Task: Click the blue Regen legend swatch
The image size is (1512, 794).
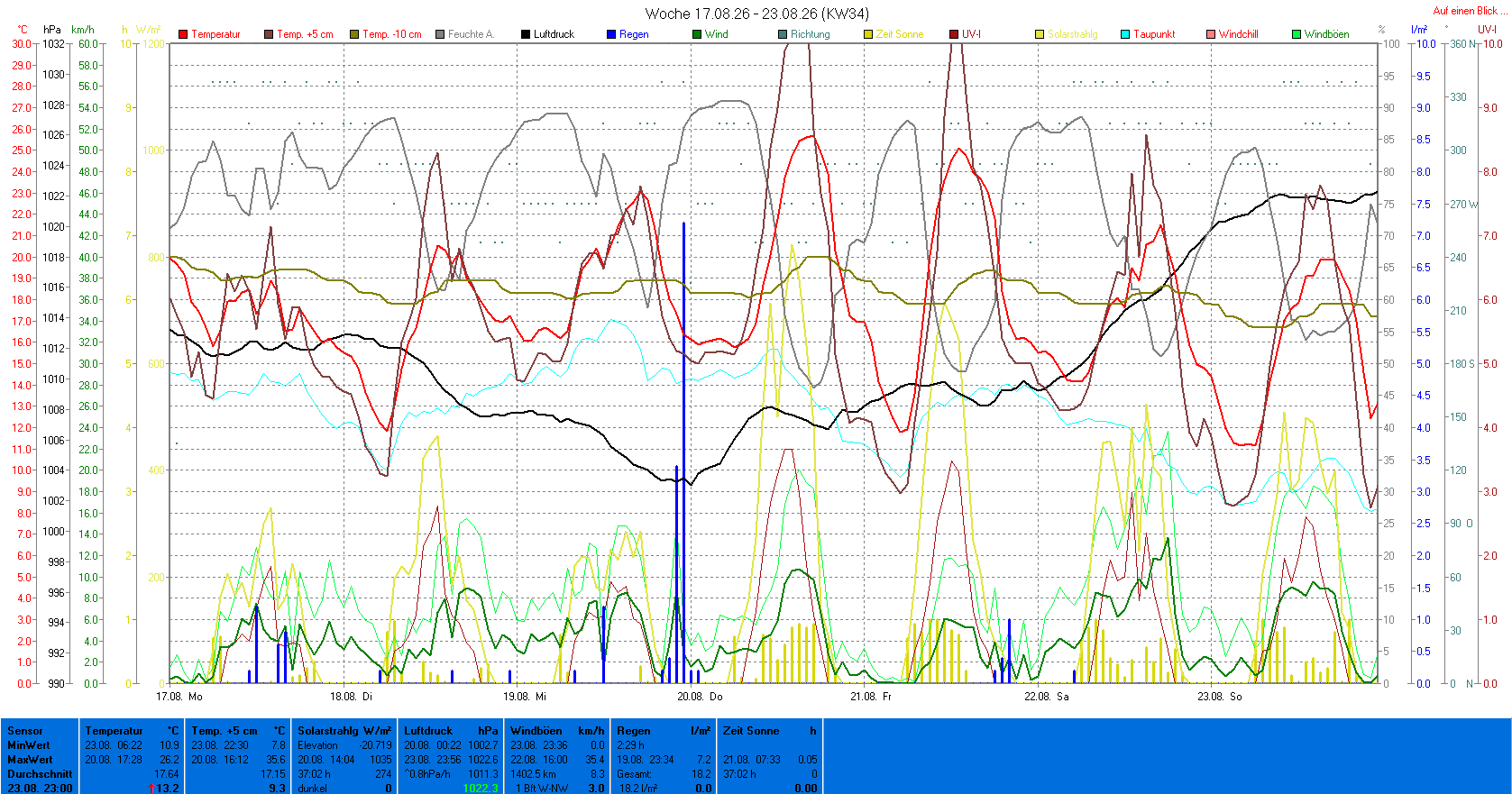Action: tap(611, 34)
